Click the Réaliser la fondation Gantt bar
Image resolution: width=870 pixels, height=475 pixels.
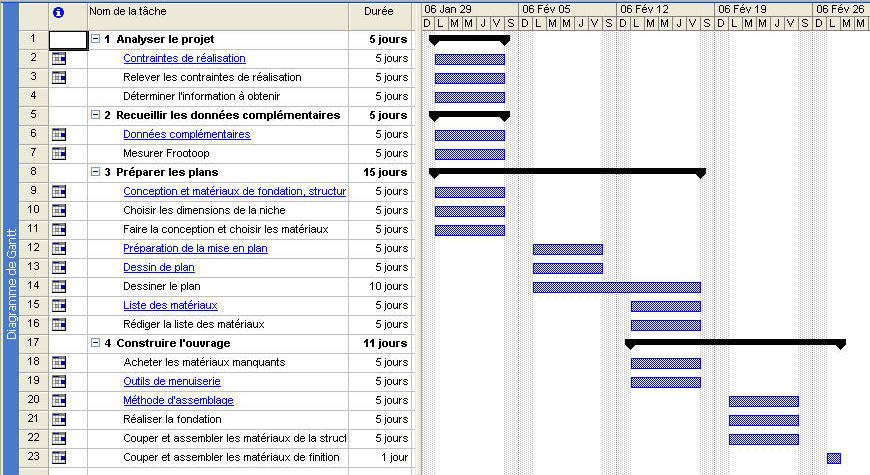coord(763,421)
